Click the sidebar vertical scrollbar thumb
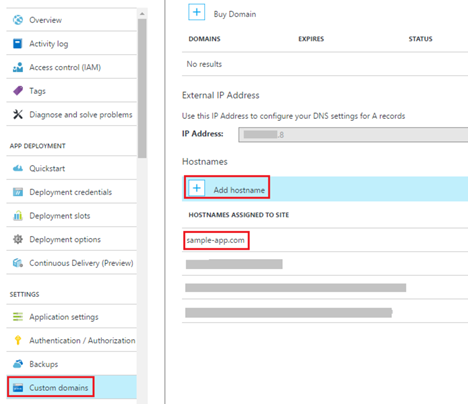Screen dimensions: 468x404 coord(142,88)
